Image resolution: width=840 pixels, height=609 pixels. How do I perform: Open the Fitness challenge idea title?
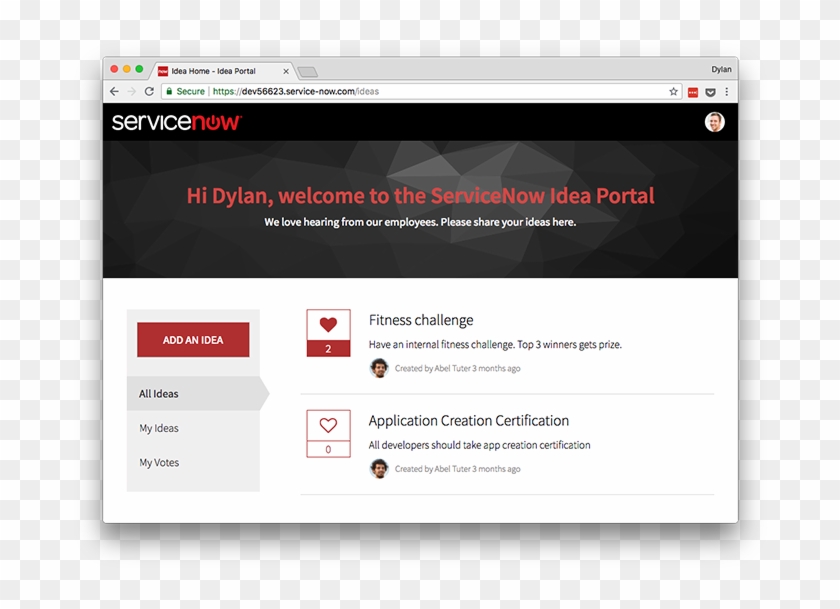(421, 320)
